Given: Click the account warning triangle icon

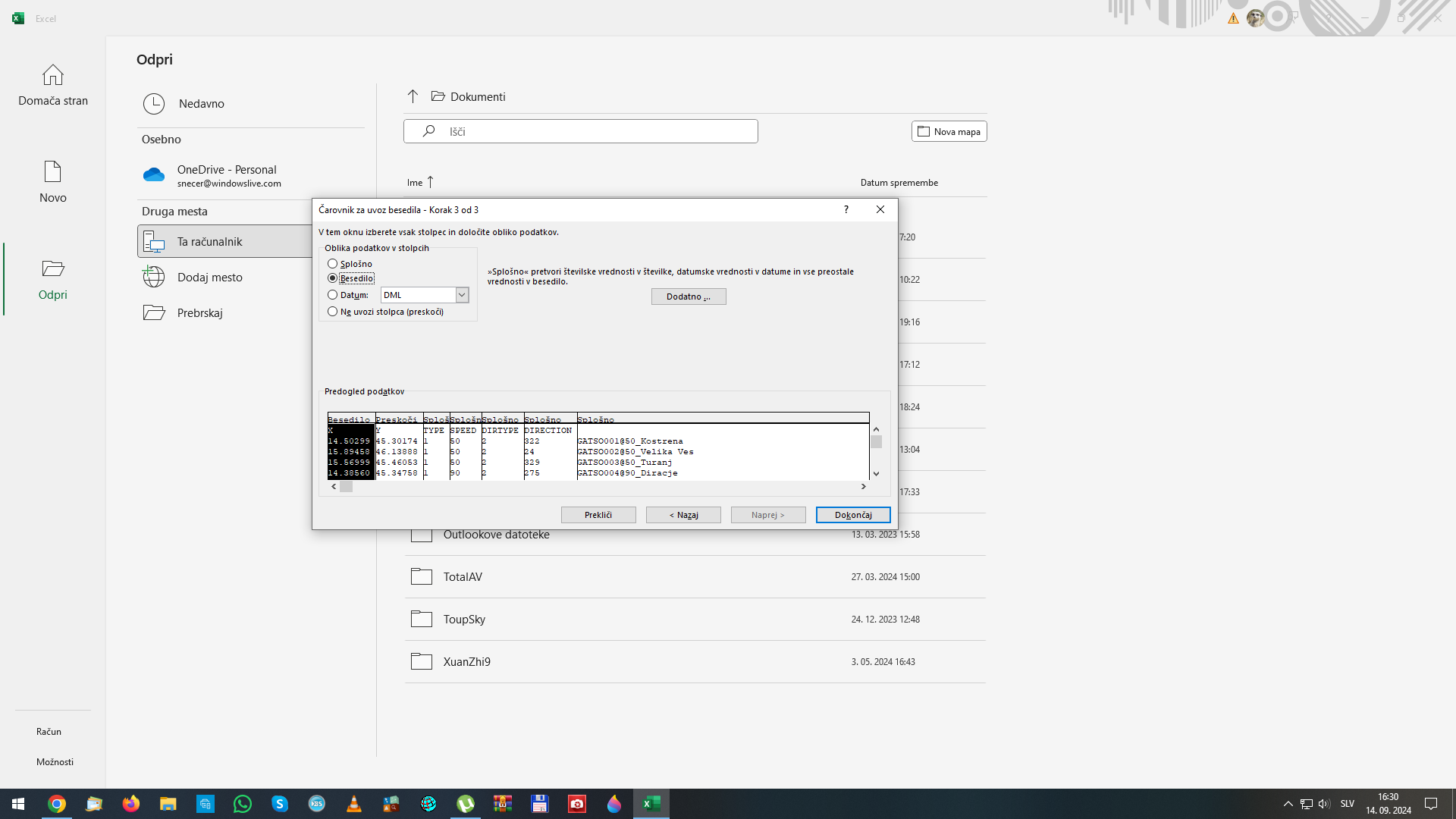Looking at the screenshot, I should click(x=1233, y=18).
